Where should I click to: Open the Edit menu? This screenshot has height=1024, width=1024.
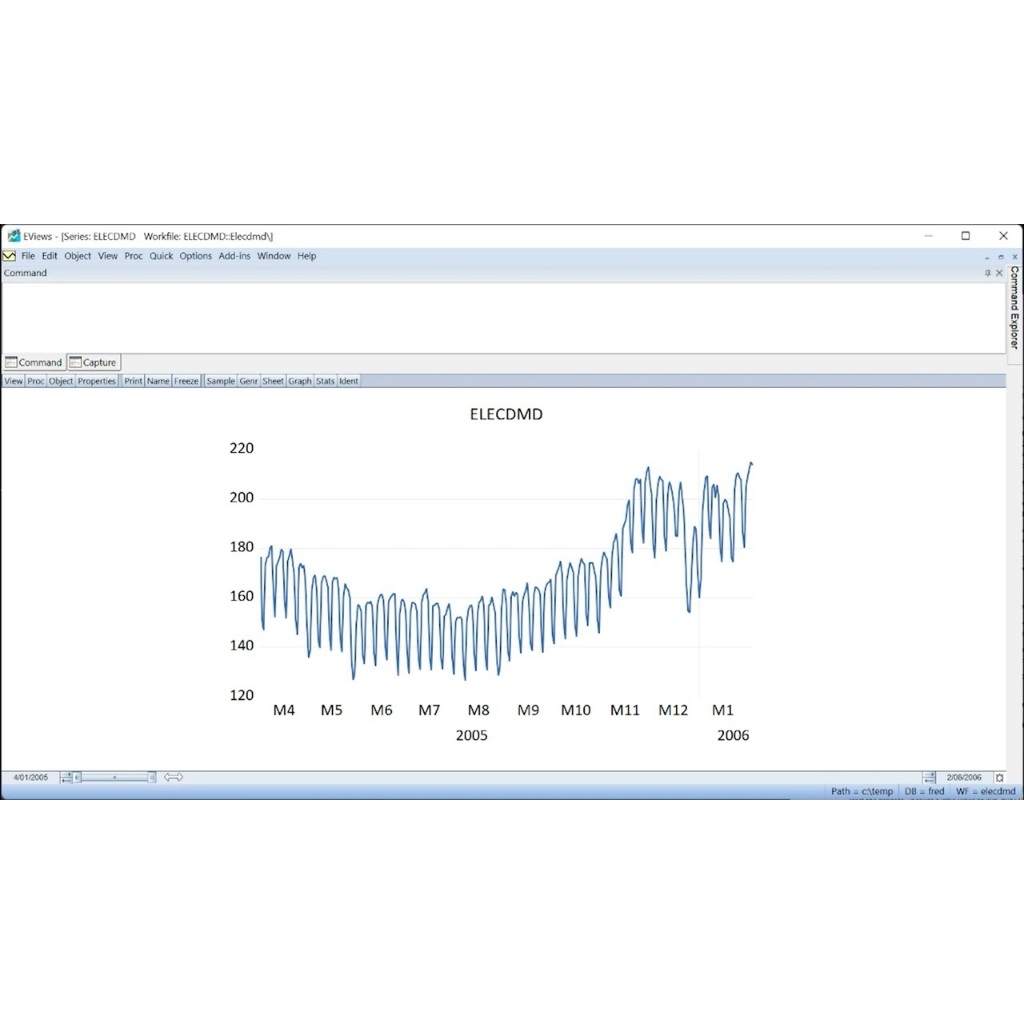tap(50, 256)
